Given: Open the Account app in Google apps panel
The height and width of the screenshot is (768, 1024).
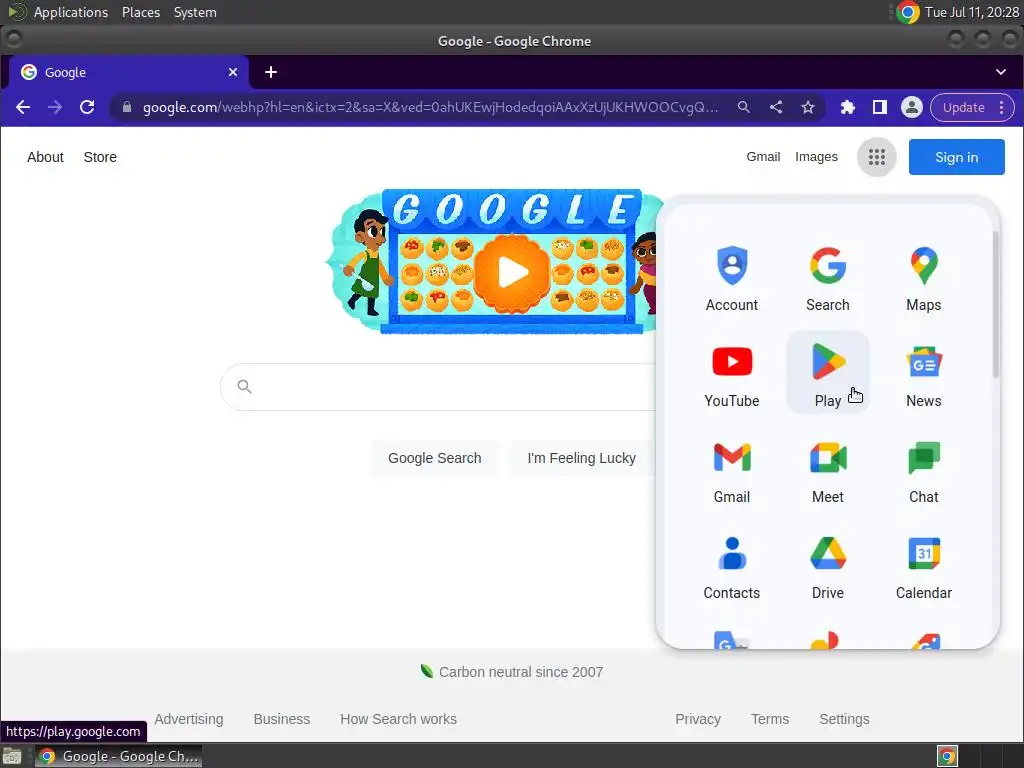Looking at the screenshot, I should pyautogui.click(x=731, y=278).
